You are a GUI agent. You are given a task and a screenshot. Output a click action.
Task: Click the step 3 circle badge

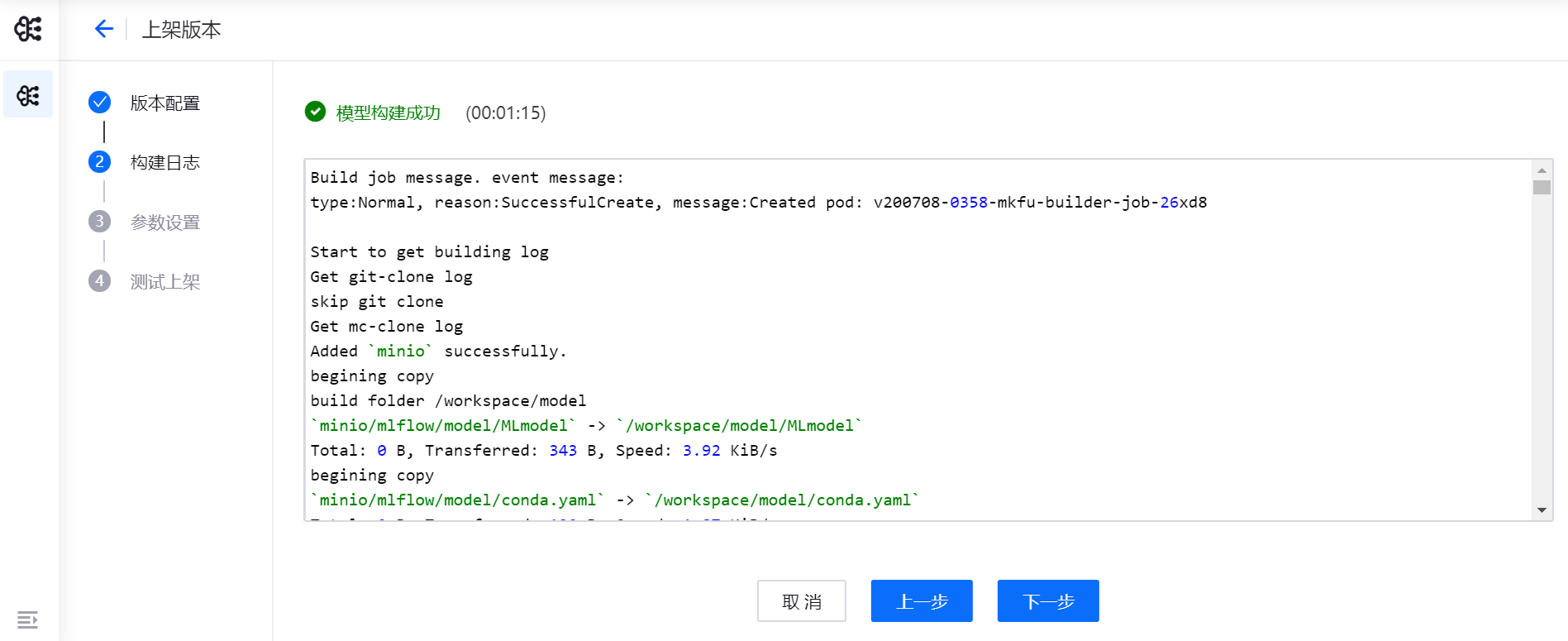99,221
